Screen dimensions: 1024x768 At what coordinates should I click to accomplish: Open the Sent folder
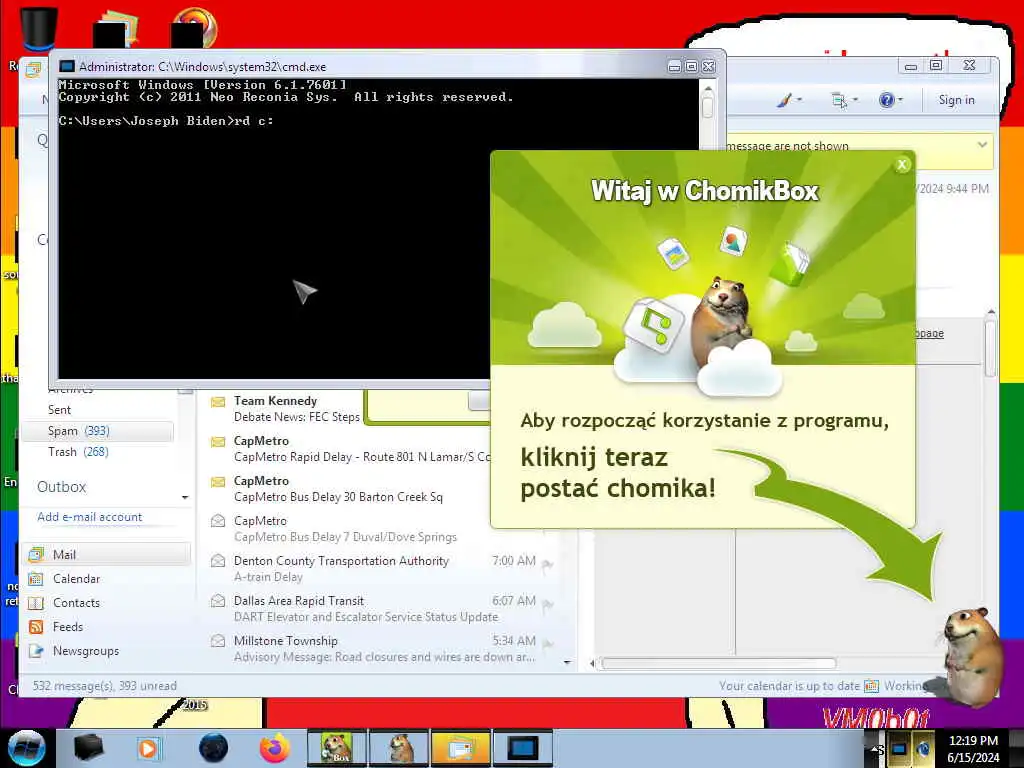(x=59, y=409)
